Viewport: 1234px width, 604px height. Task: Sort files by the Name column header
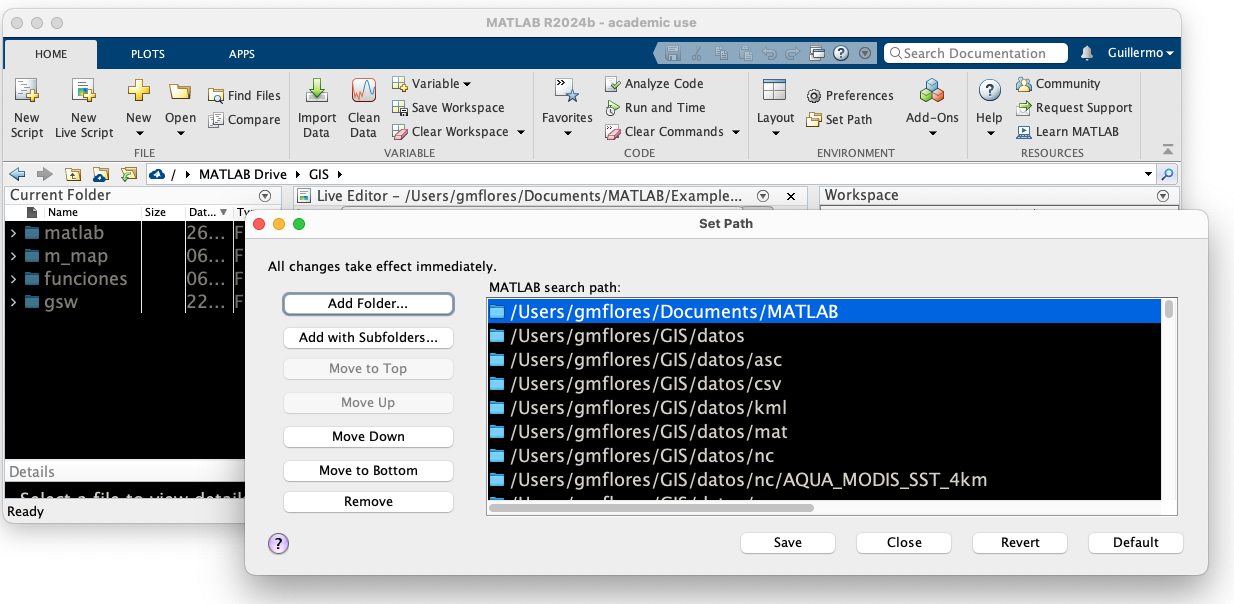tap(62, 212)
